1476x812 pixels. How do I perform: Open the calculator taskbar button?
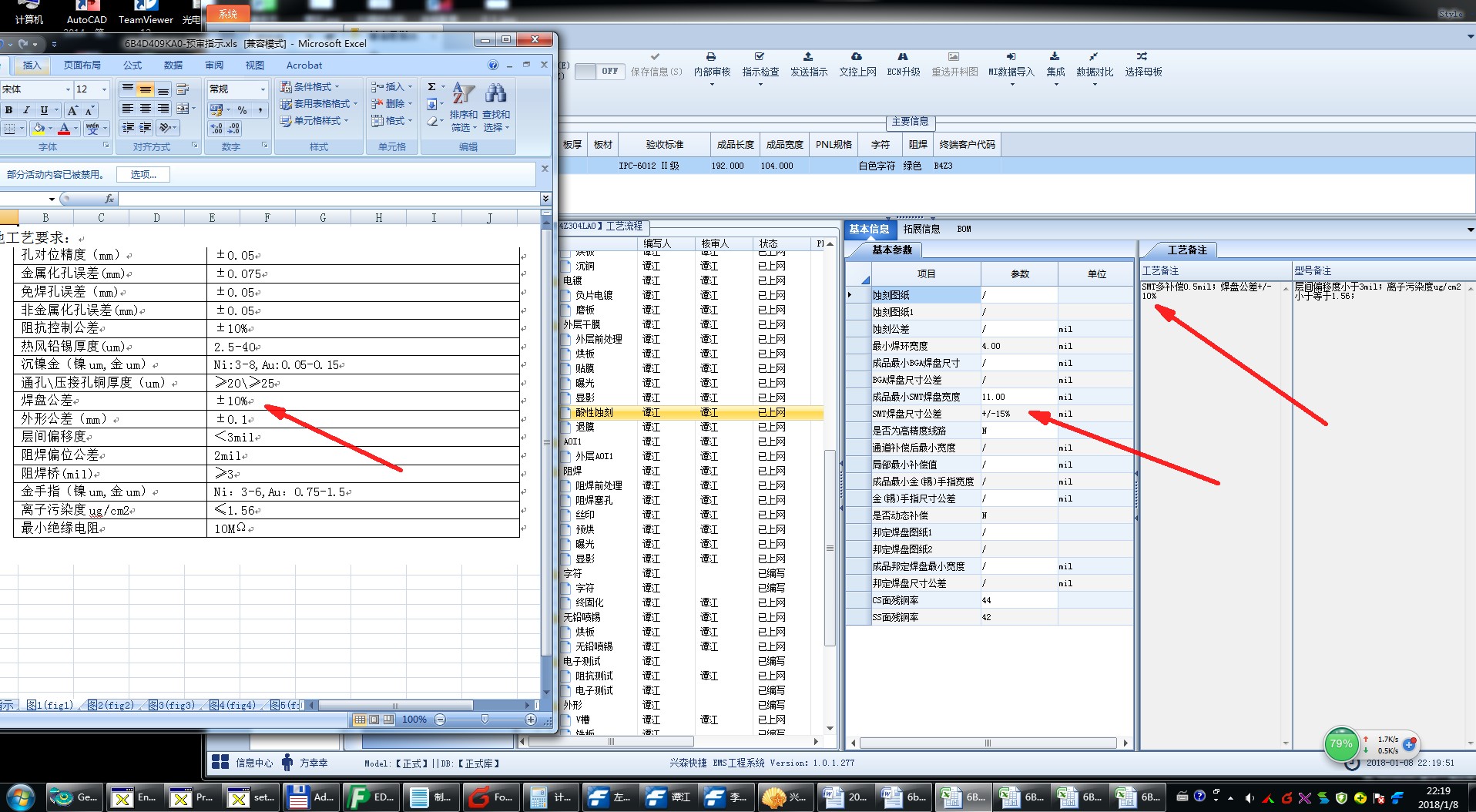(550, 797)
